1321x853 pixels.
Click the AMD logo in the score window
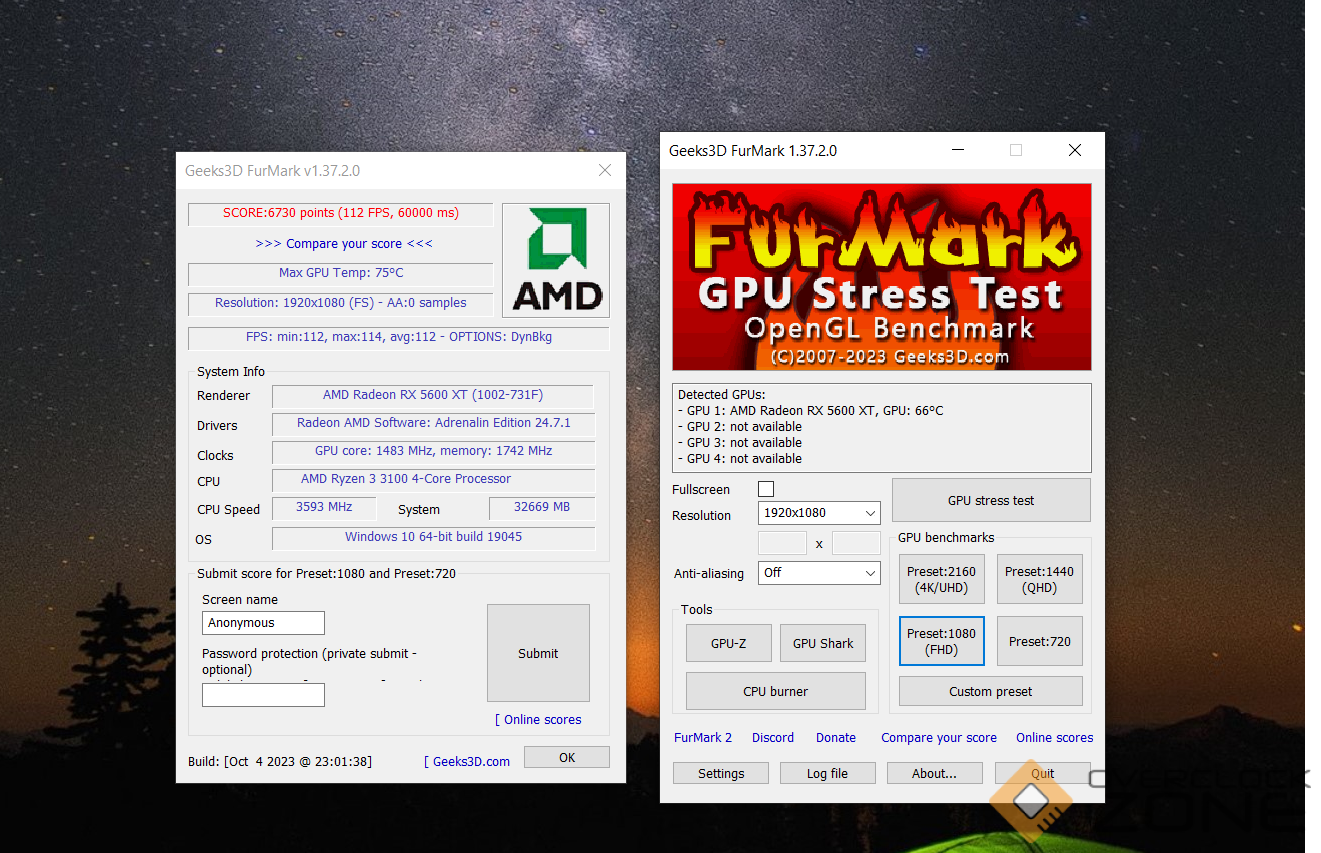click(x=556, y=261)
